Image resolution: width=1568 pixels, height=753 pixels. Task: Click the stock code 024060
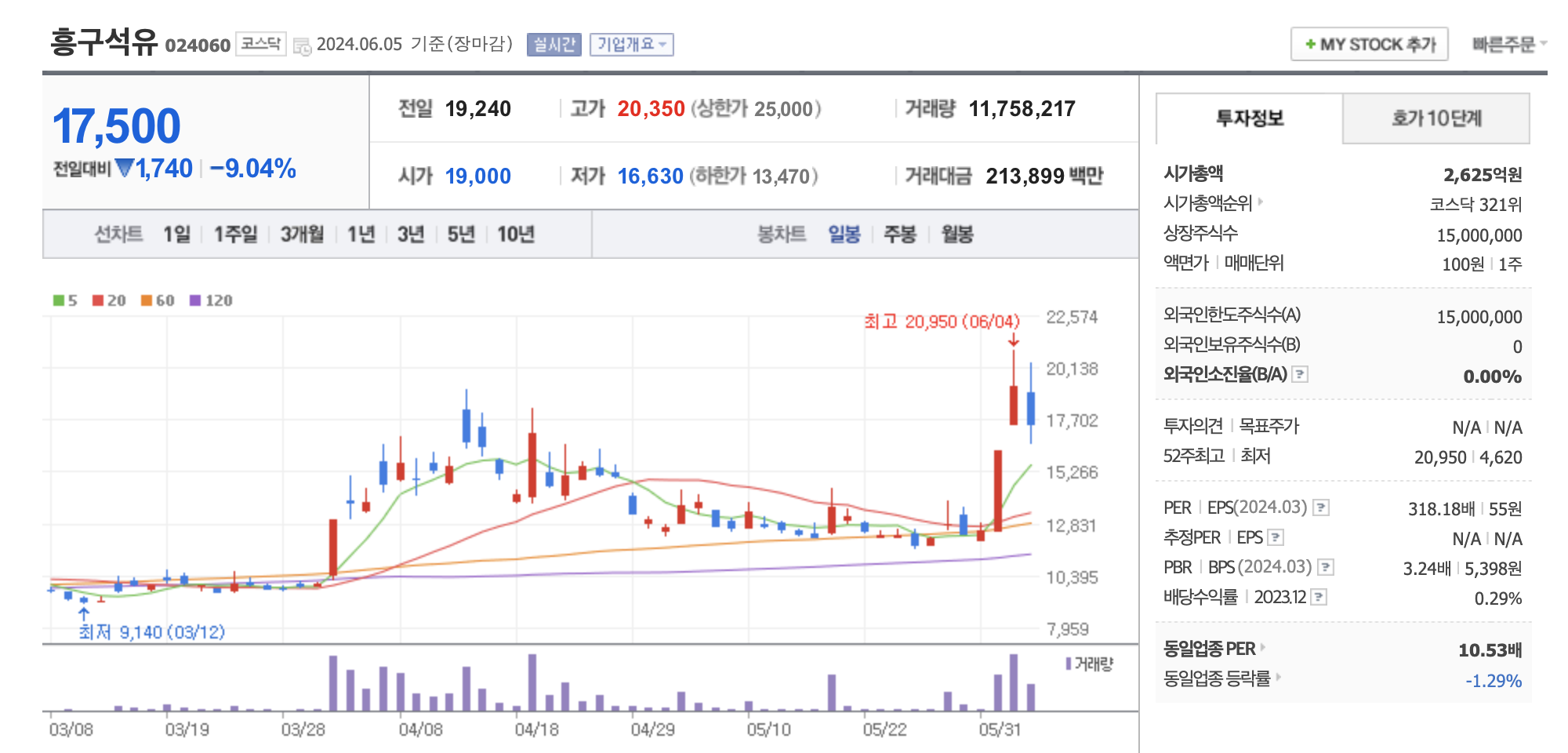[198, 45]
